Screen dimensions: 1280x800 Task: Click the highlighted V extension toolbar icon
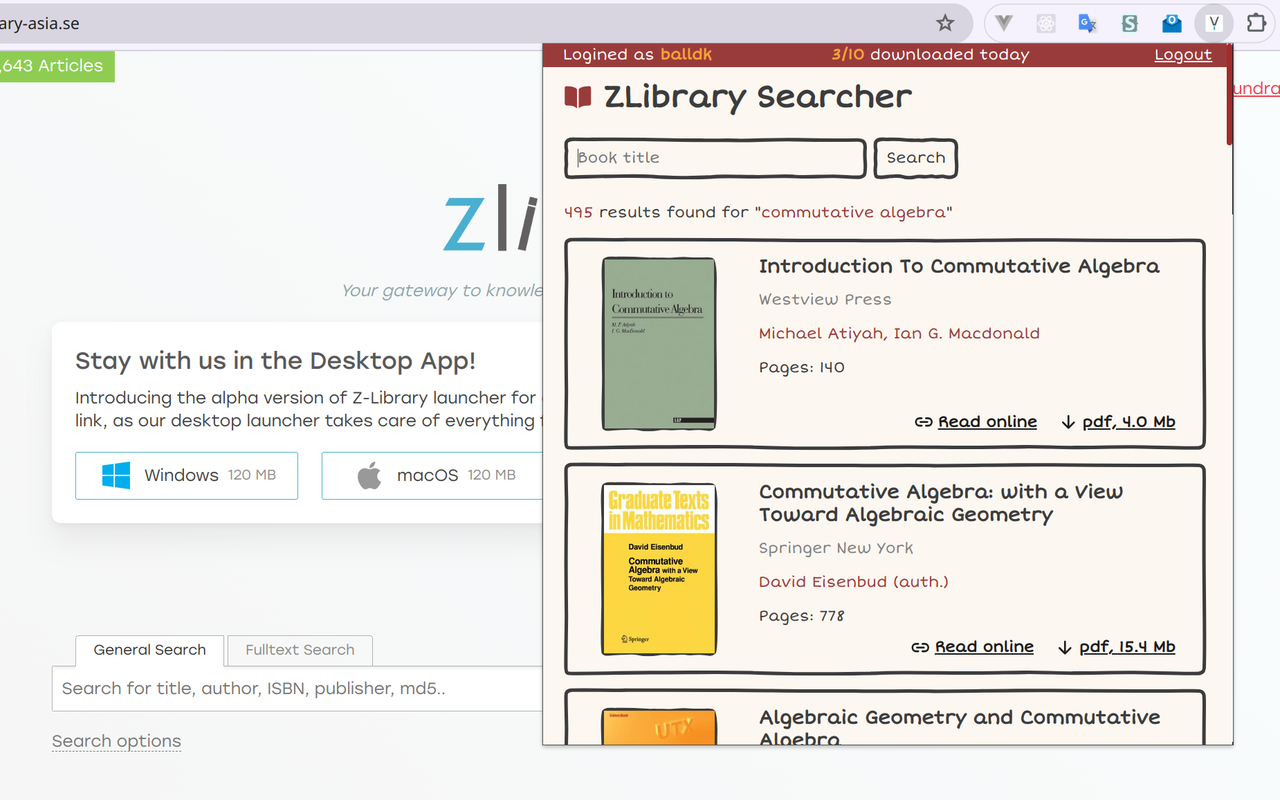tap(1213, 22)
